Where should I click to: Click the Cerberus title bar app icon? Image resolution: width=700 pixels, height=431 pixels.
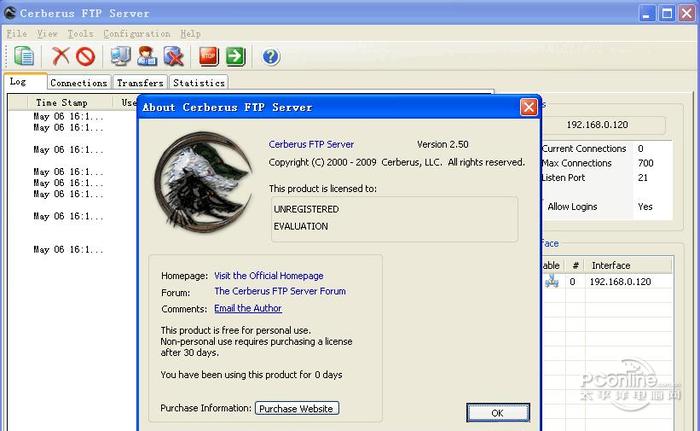pyautogui.click(x=10, y=13)
